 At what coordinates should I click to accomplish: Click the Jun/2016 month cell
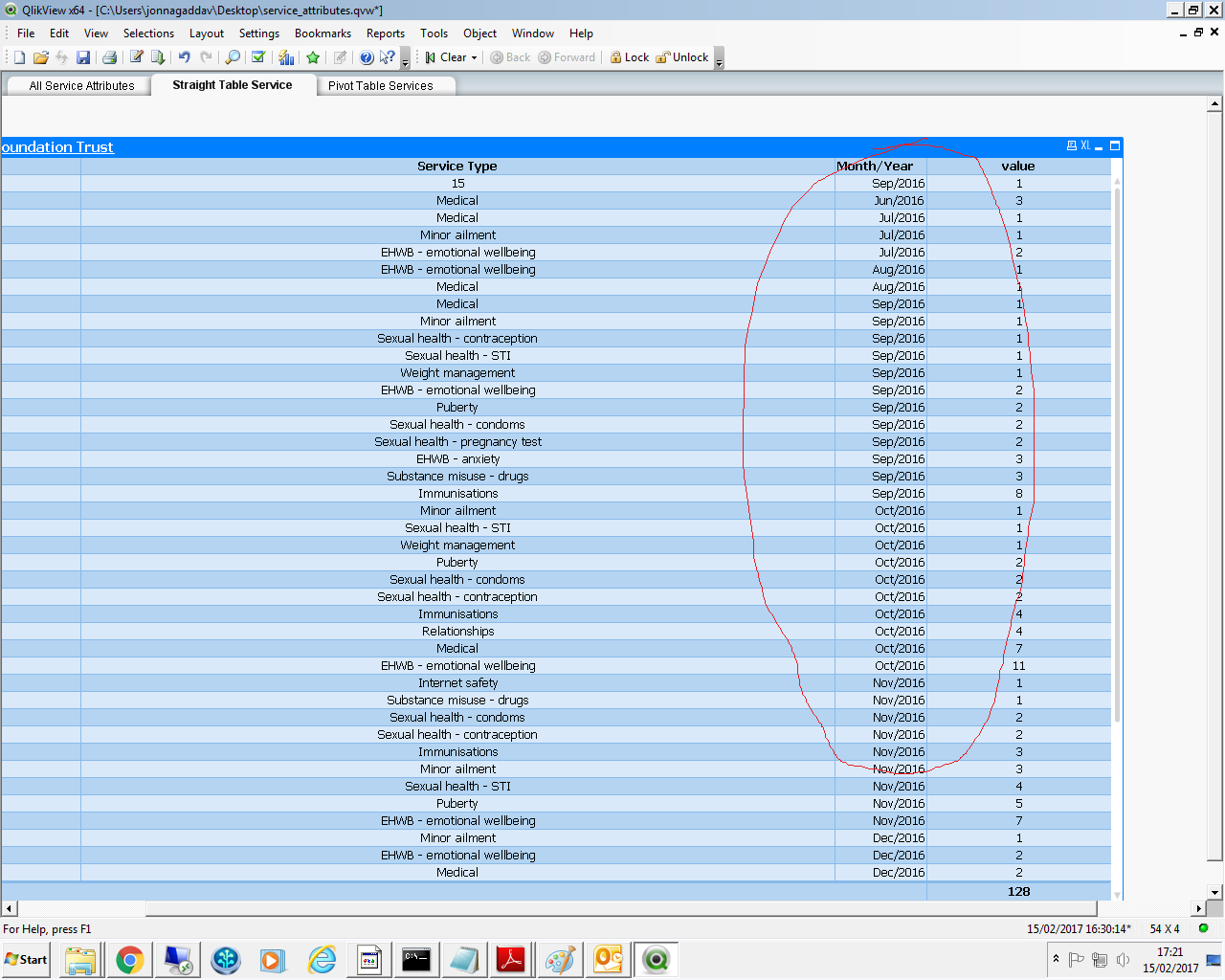tap(880, 200)
